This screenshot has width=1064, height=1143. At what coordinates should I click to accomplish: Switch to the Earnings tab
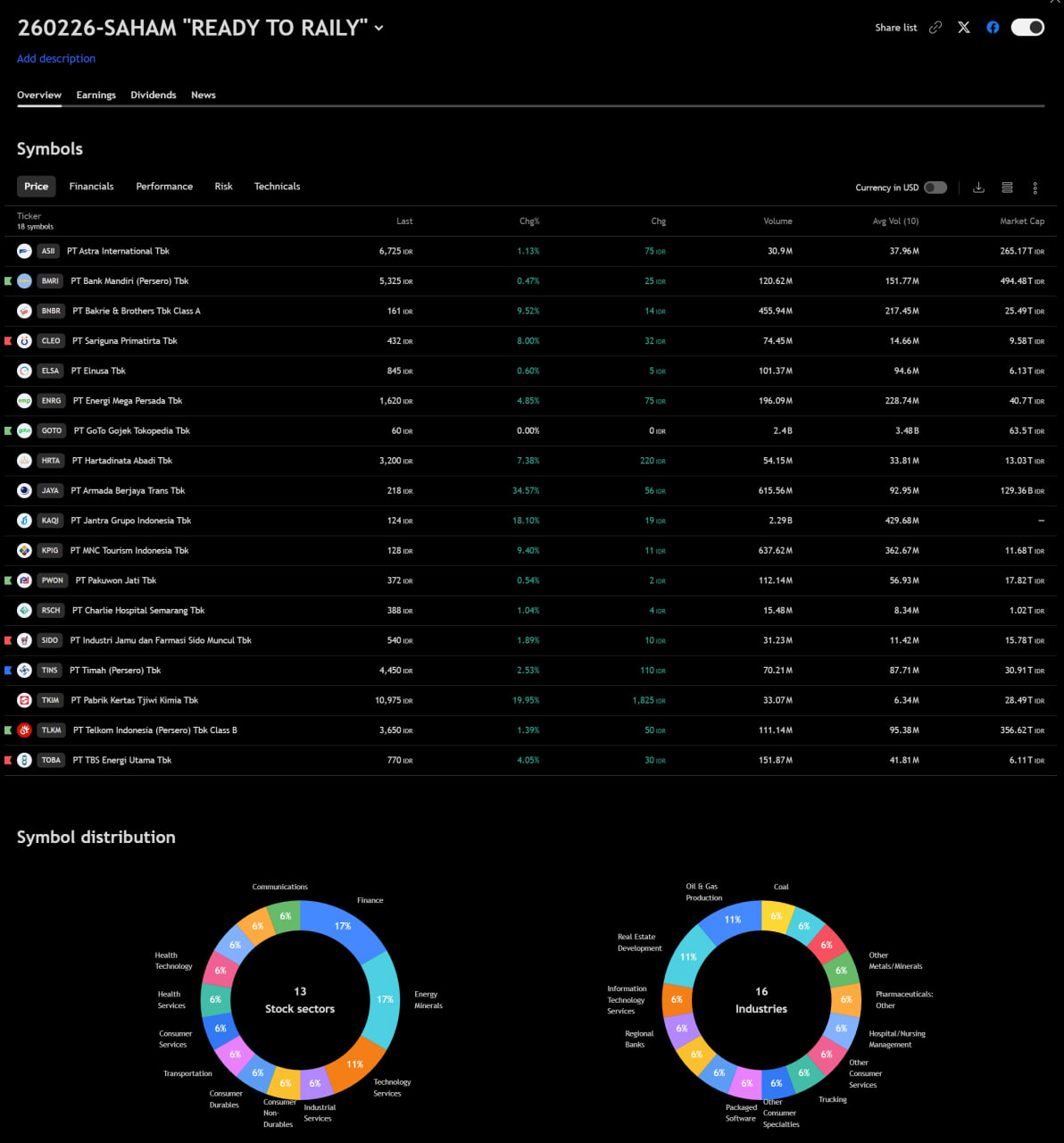point(96,95)
